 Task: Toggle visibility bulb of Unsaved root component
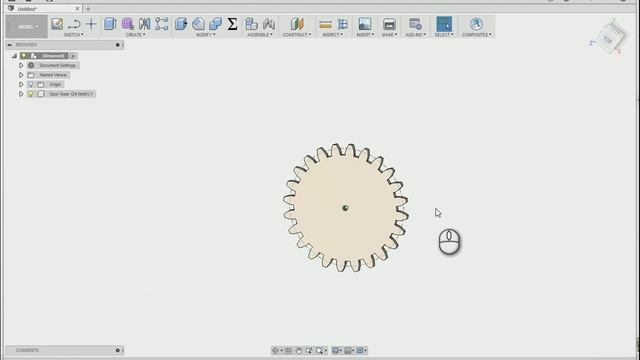coord(24,56)
